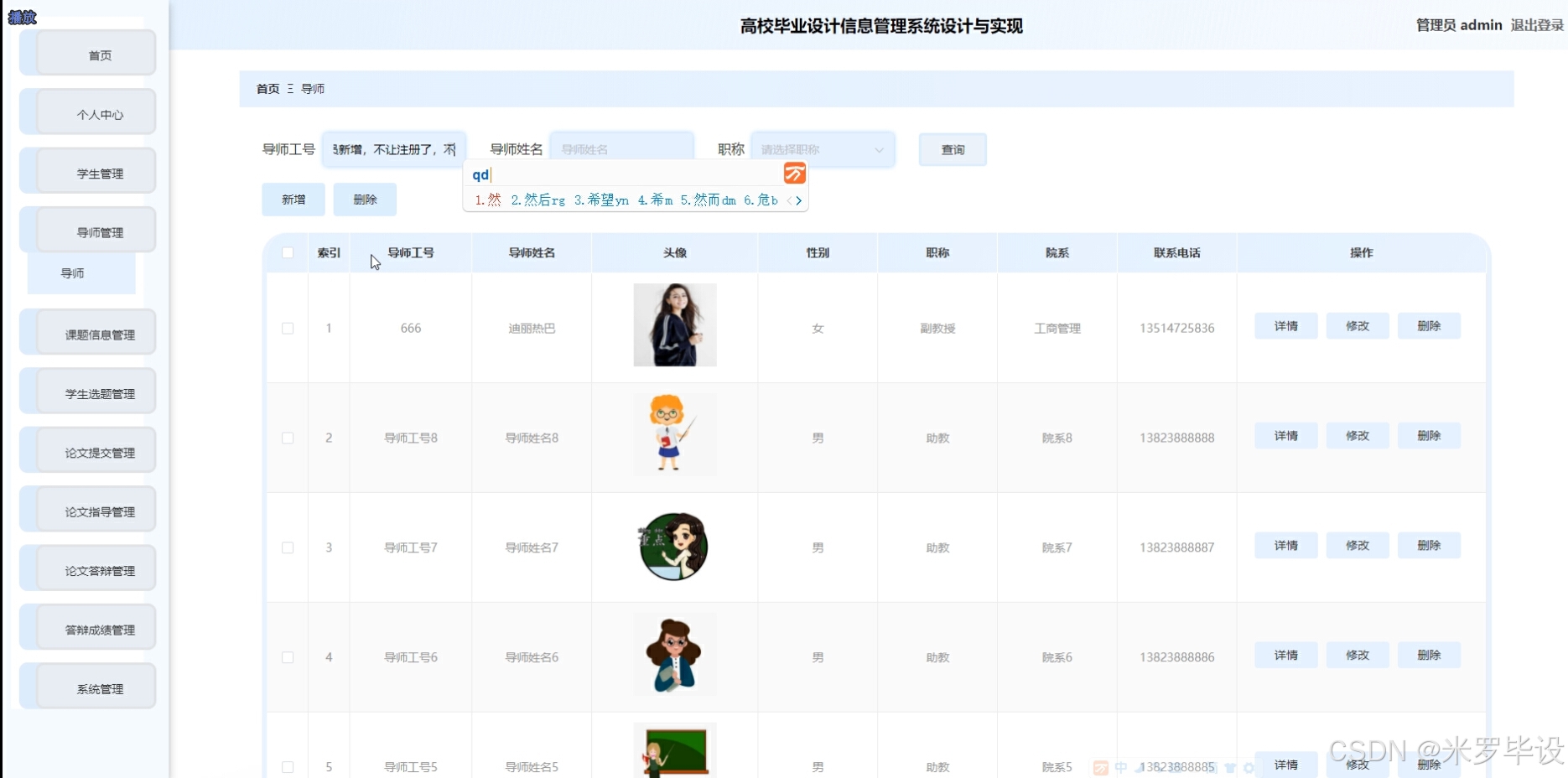Click the 副教授 title cell
This screenshot has width=1568, height=778.
point(937,329)
